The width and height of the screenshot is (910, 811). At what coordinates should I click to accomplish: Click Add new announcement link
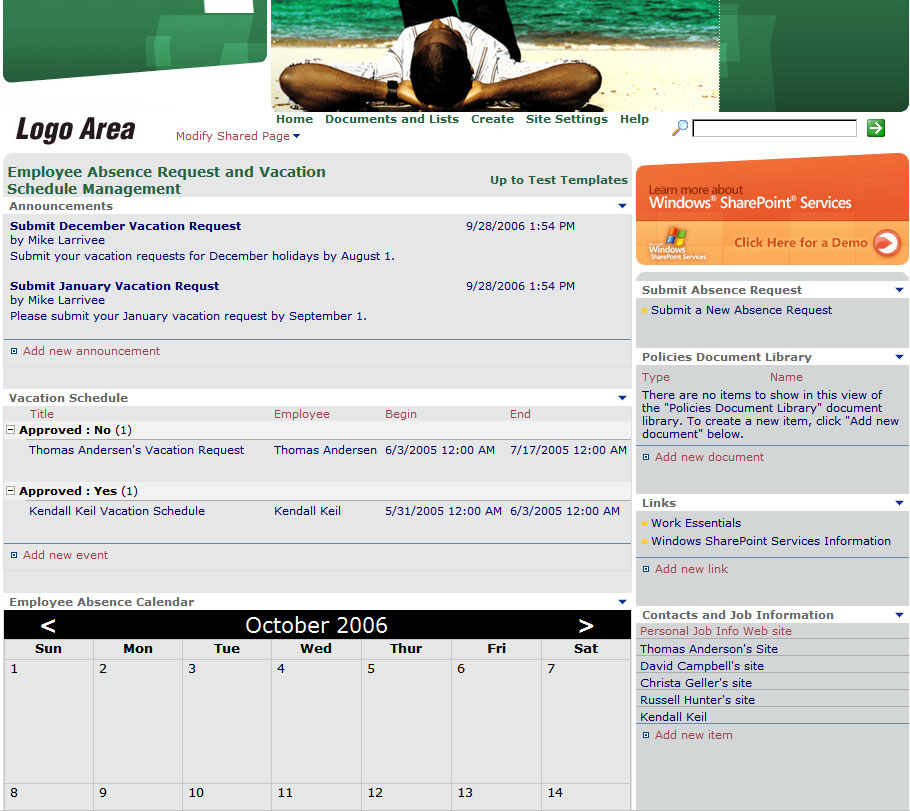91,351
